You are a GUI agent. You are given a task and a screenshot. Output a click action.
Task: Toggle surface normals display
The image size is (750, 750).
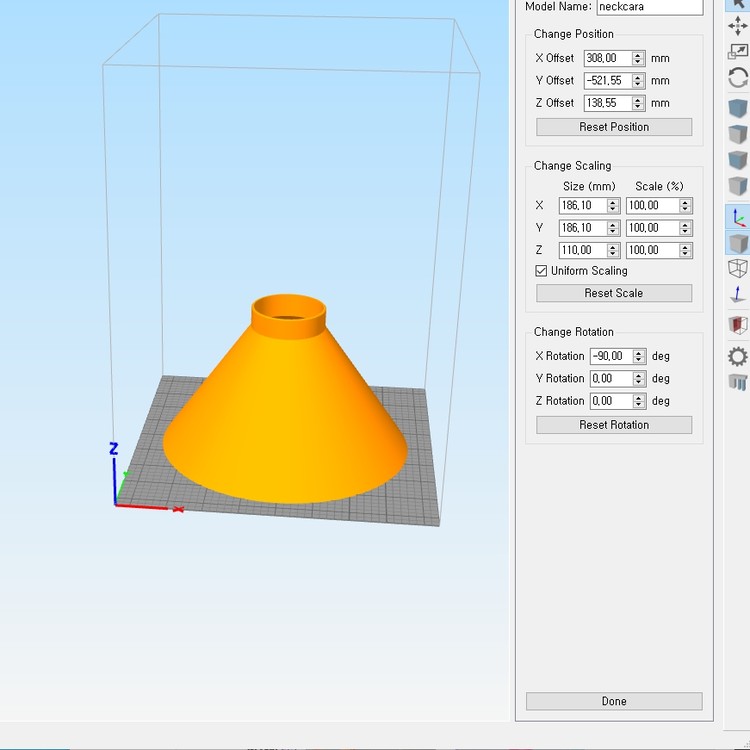(x=738, y=294)
